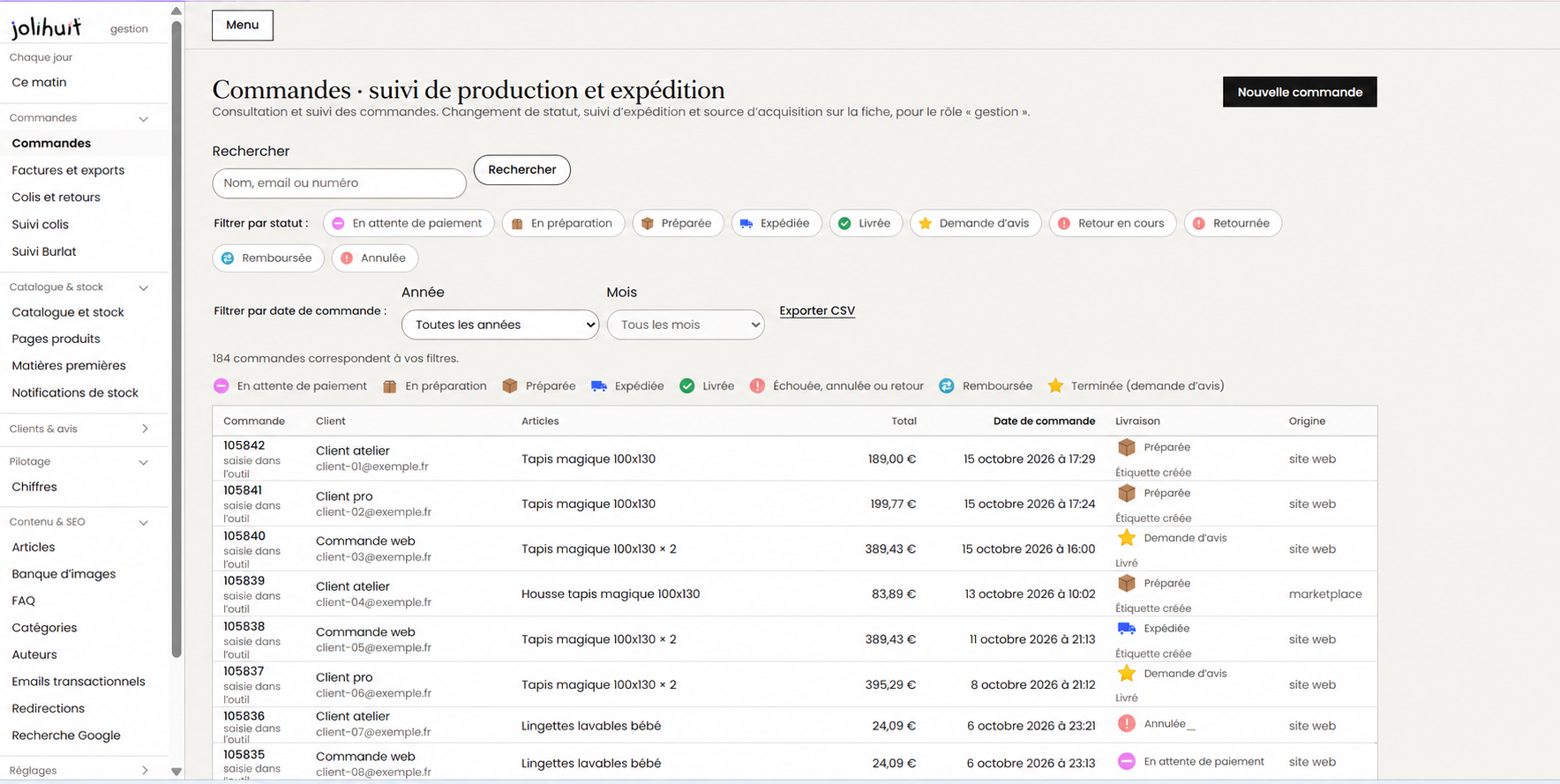Click the truck icon in order 105838 row
Viewport: 1560px width, 784px height.
pos(1127,629)
